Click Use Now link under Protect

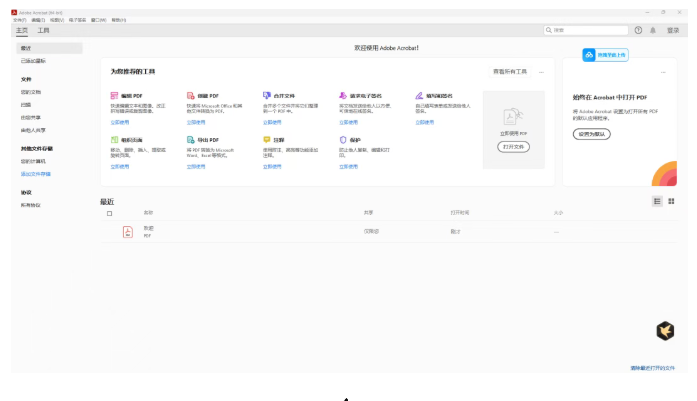pos(348,167)
